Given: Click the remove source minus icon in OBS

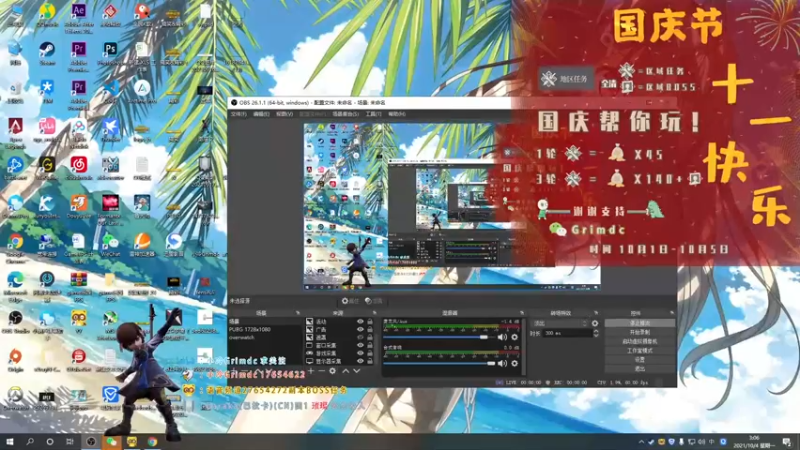Looking at the screenshot, I should click(321, 371).
